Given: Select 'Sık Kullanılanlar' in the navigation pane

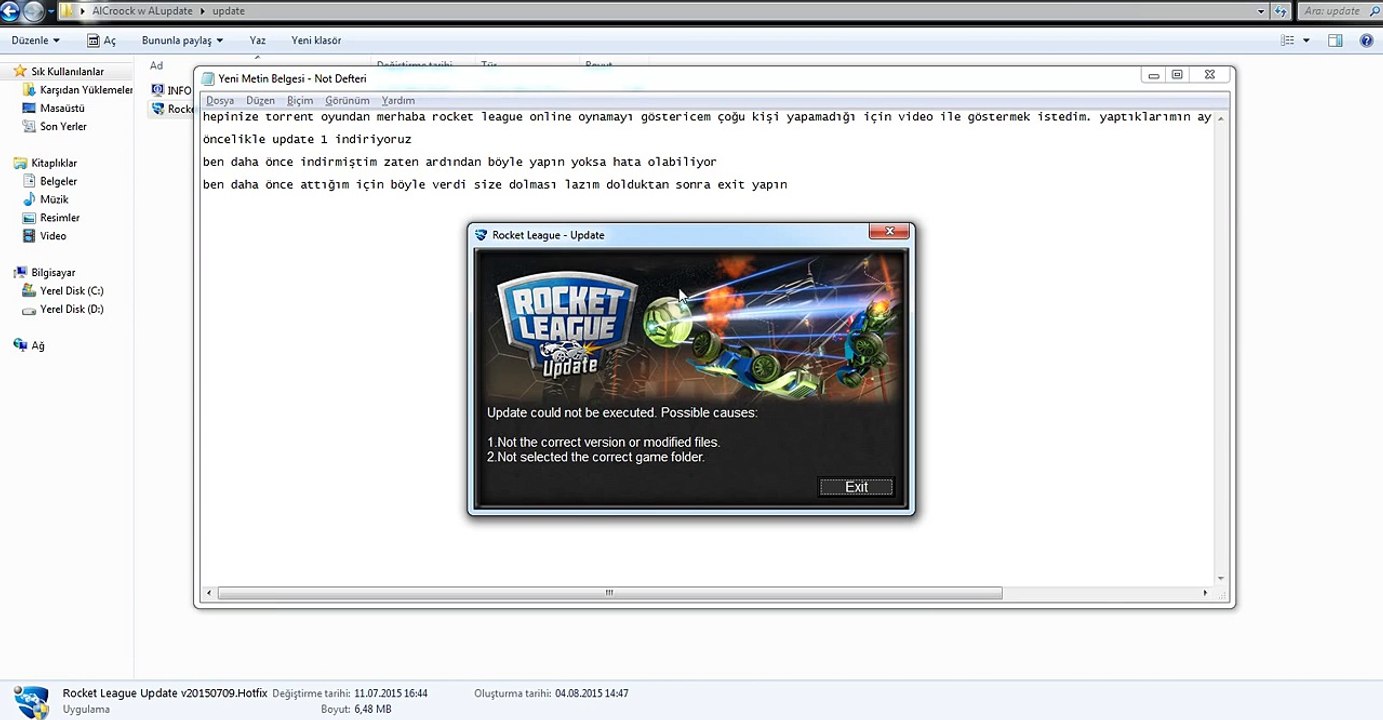Looking at the screenshot, I should [x=68, y=72].
